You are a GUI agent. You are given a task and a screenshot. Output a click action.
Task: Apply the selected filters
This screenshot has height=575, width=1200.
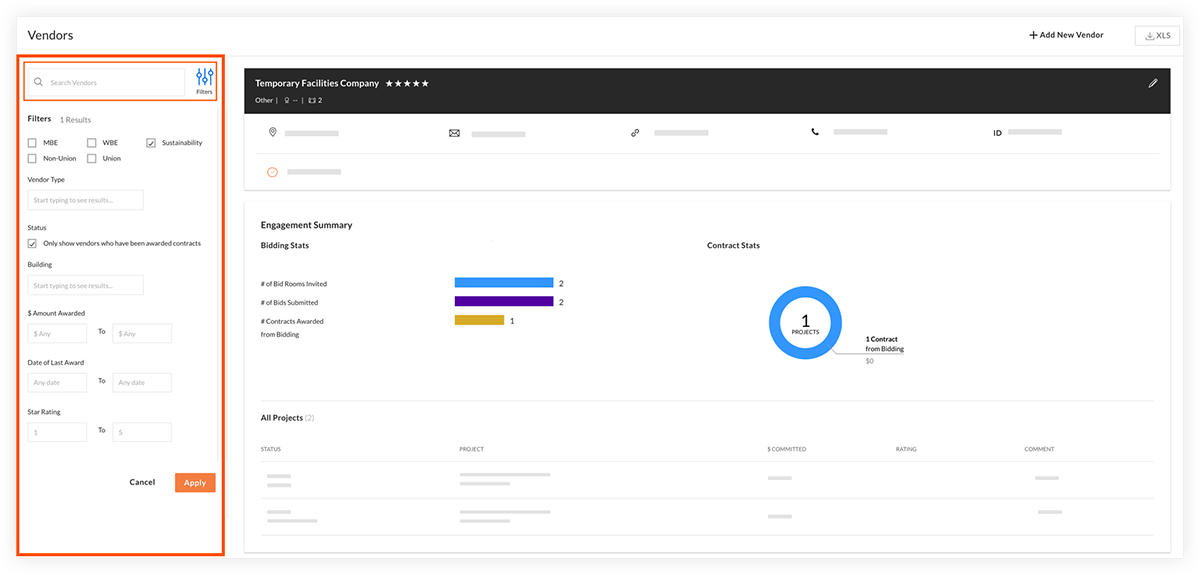[195, 482]
